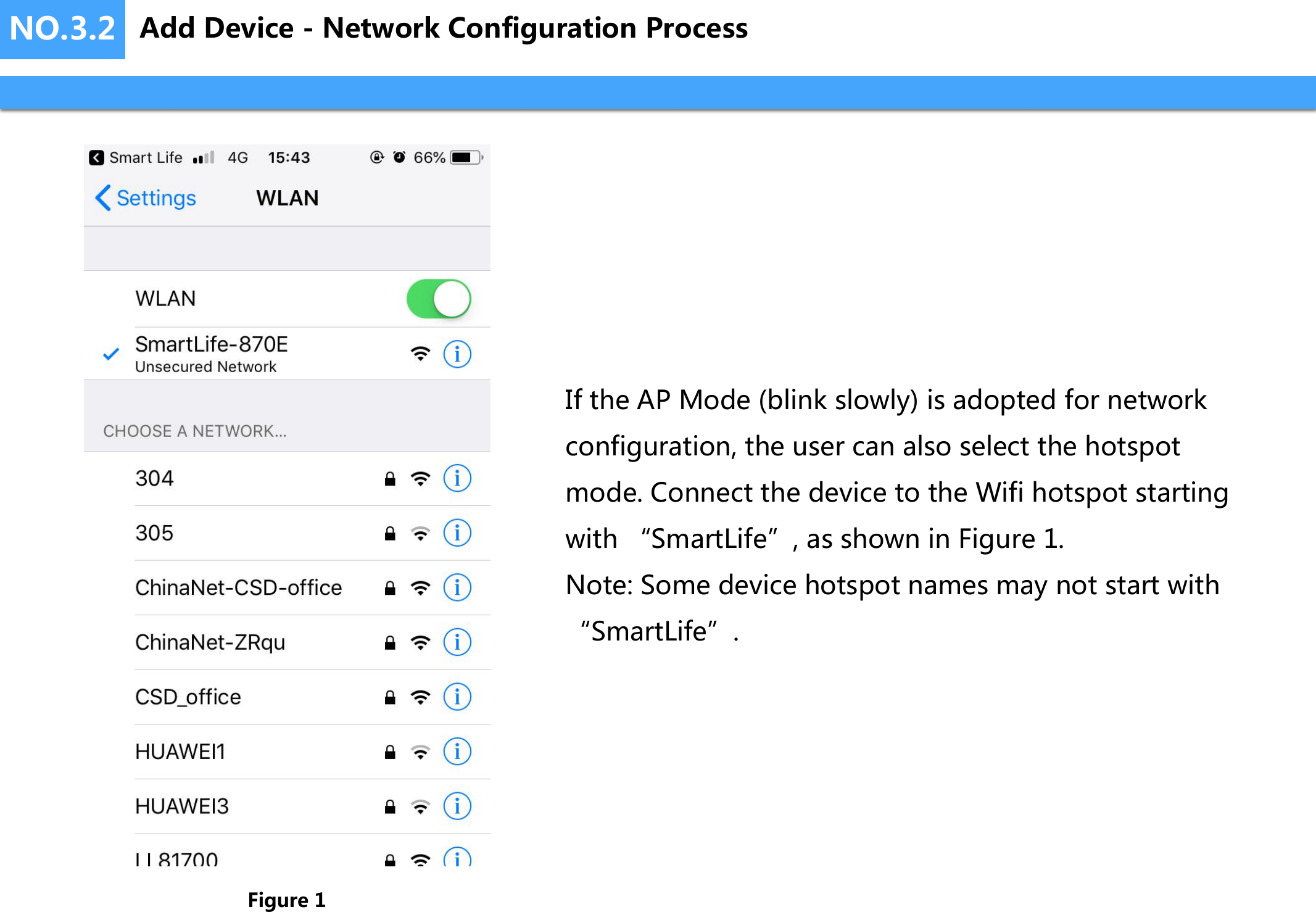
Task: Open info for SmartLife-870E network
Action: click(x=457, y=354)
